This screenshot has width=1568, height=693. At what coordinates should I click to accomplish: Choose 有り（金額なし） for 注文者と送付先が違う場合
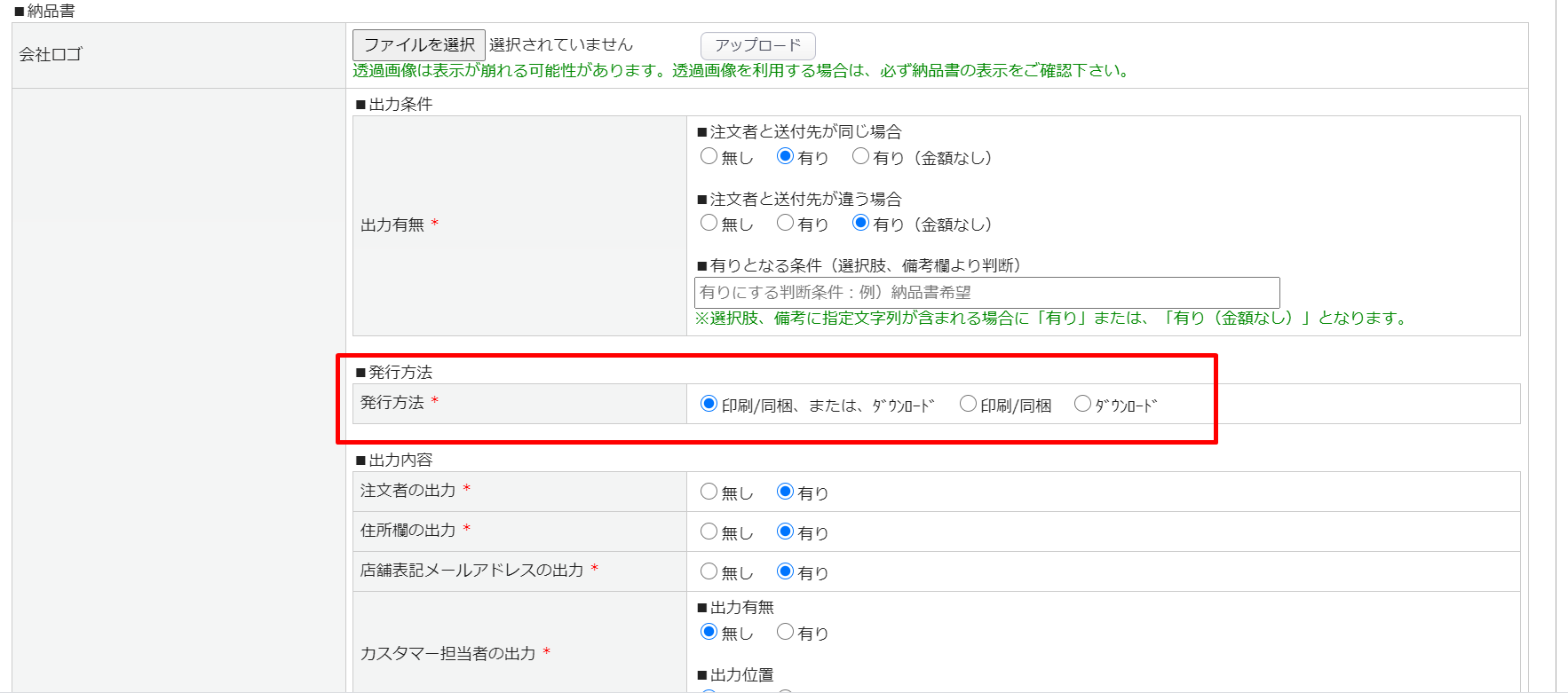click(860, 224)
